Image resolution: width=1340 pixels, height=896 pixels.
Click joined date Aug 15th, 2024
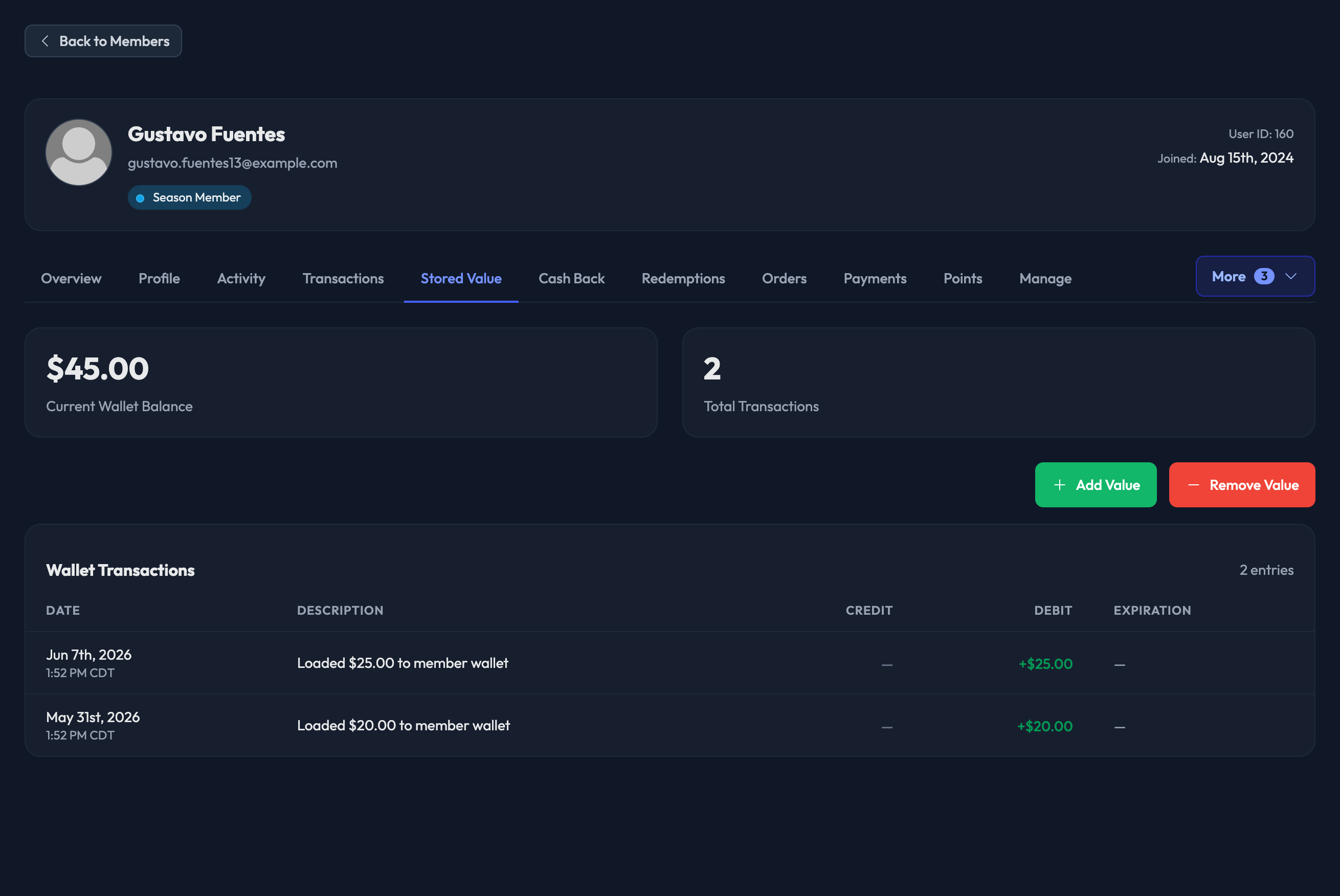point(1246,159)
